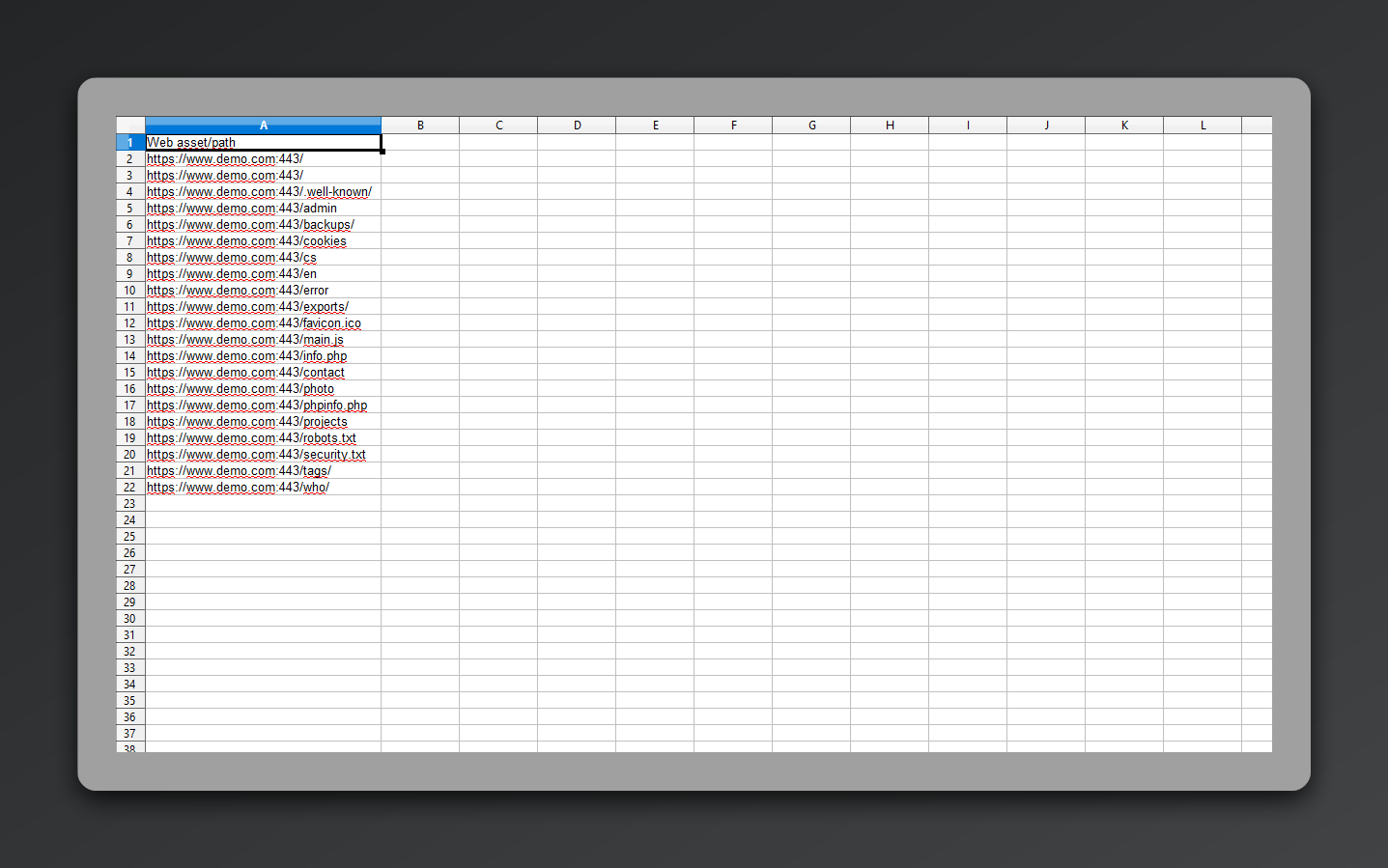Select column F header
Image resolution: width=1388 pixels, height=868 pixels.
(733, 125)
